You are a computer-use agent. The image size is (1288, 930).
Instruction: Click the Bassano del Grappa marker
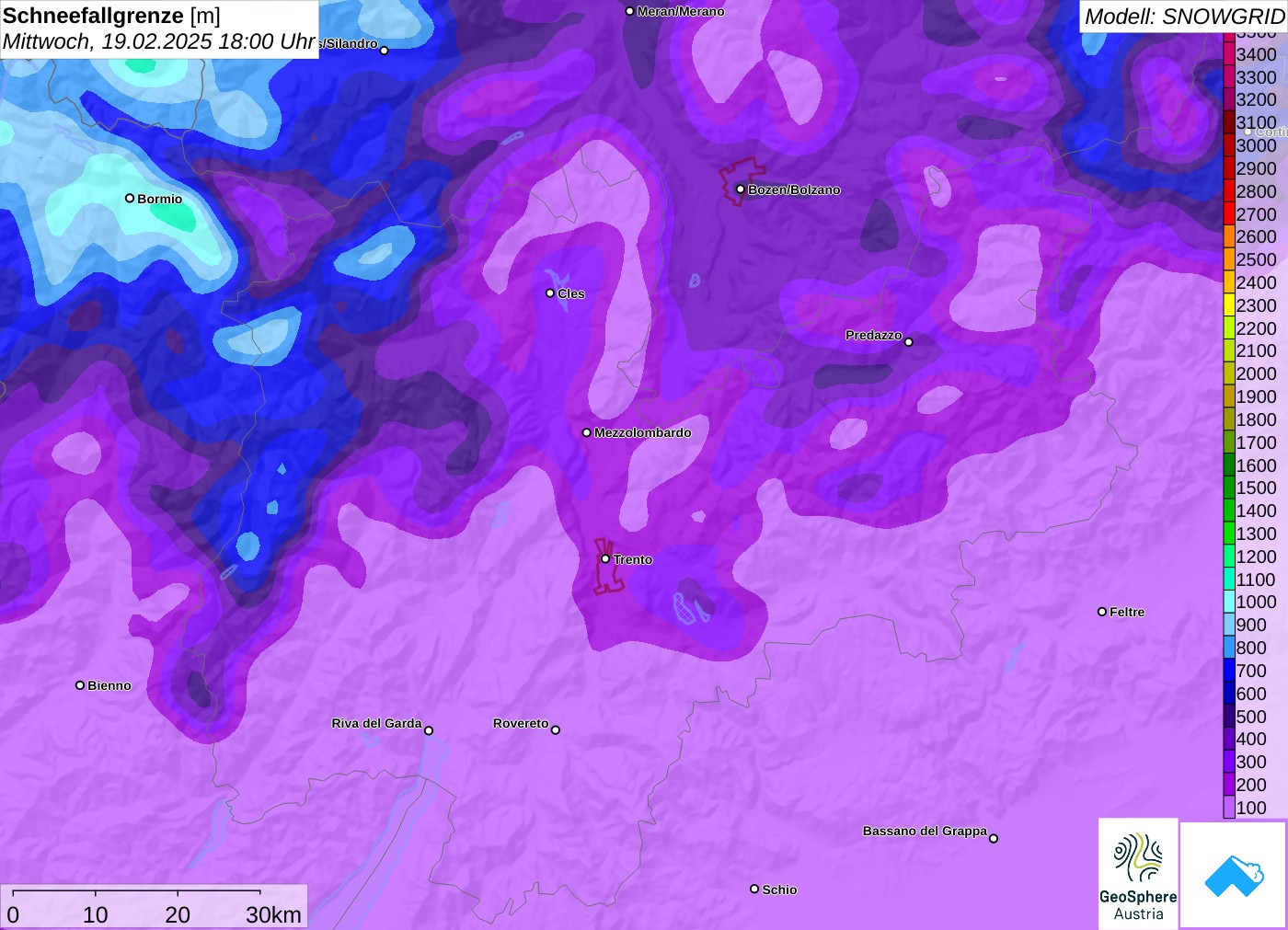tap(994, 838)
